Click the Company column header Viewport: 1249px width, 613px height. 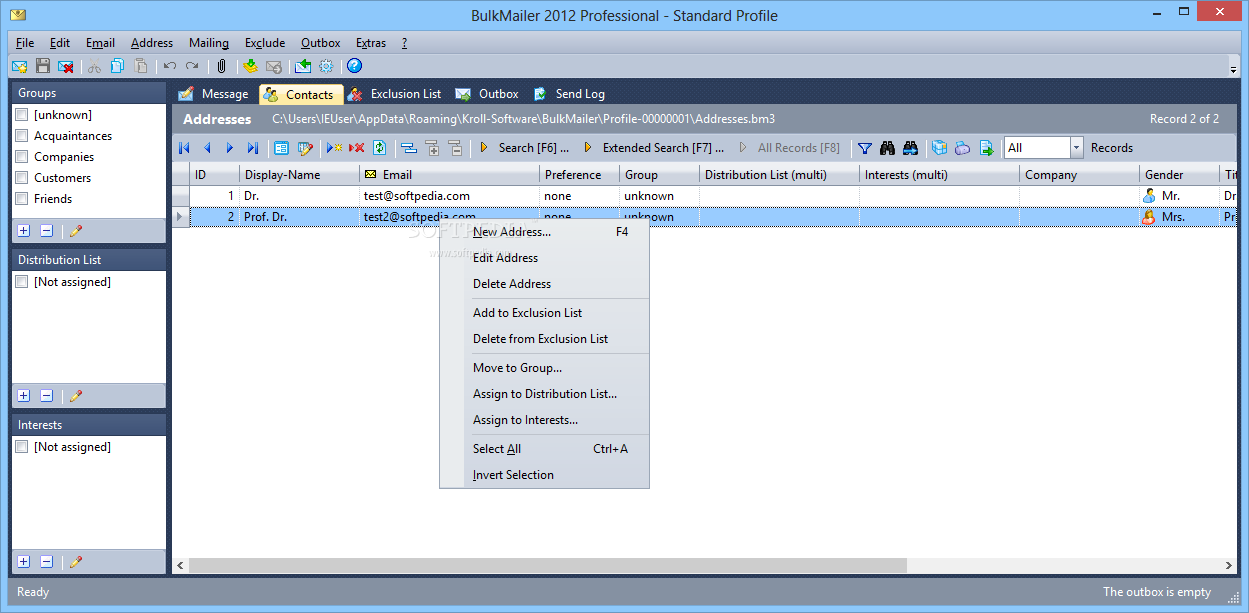(1079, 175)
